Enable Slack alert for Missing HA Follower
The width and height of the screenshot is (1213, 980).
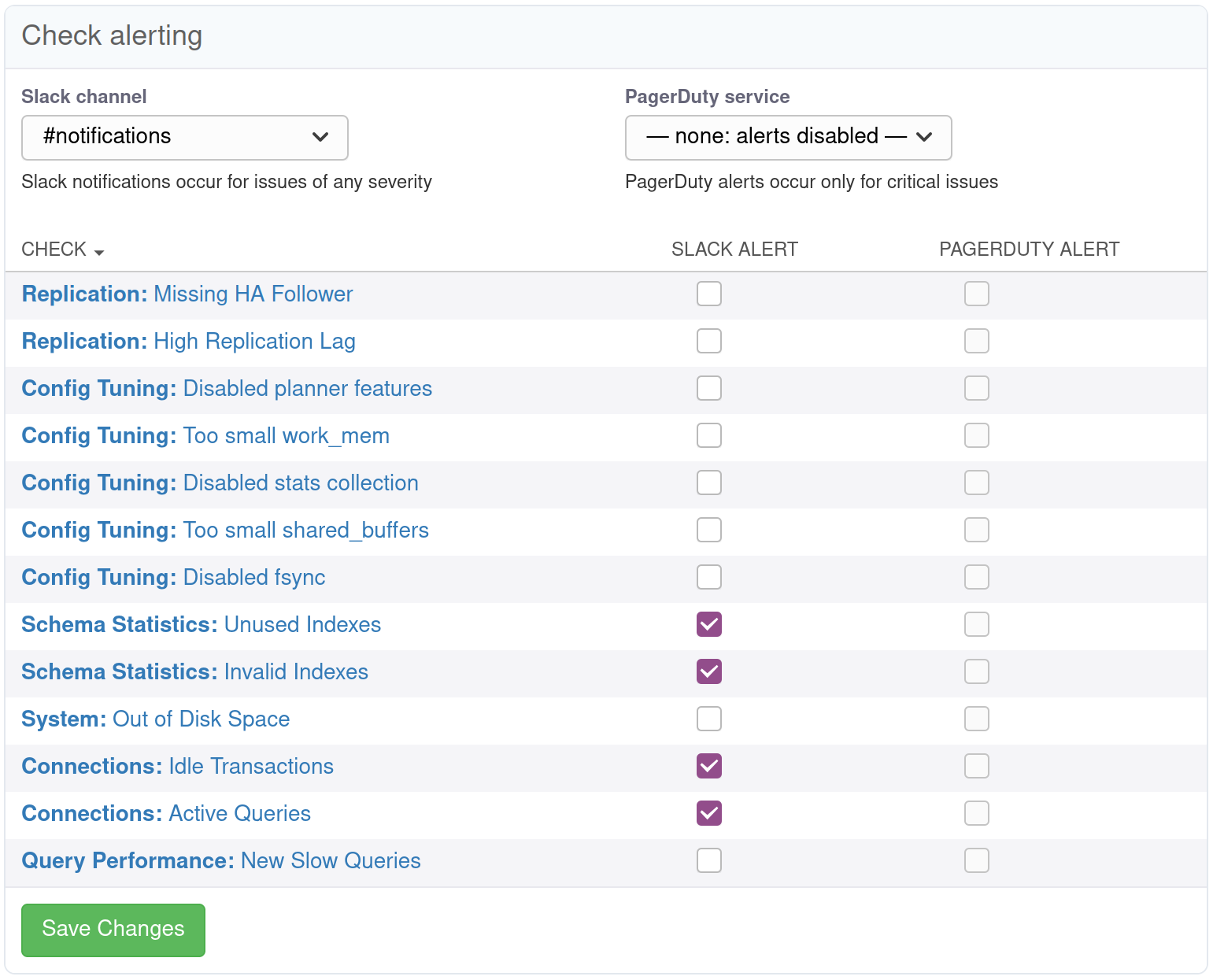tap(709, 294)
